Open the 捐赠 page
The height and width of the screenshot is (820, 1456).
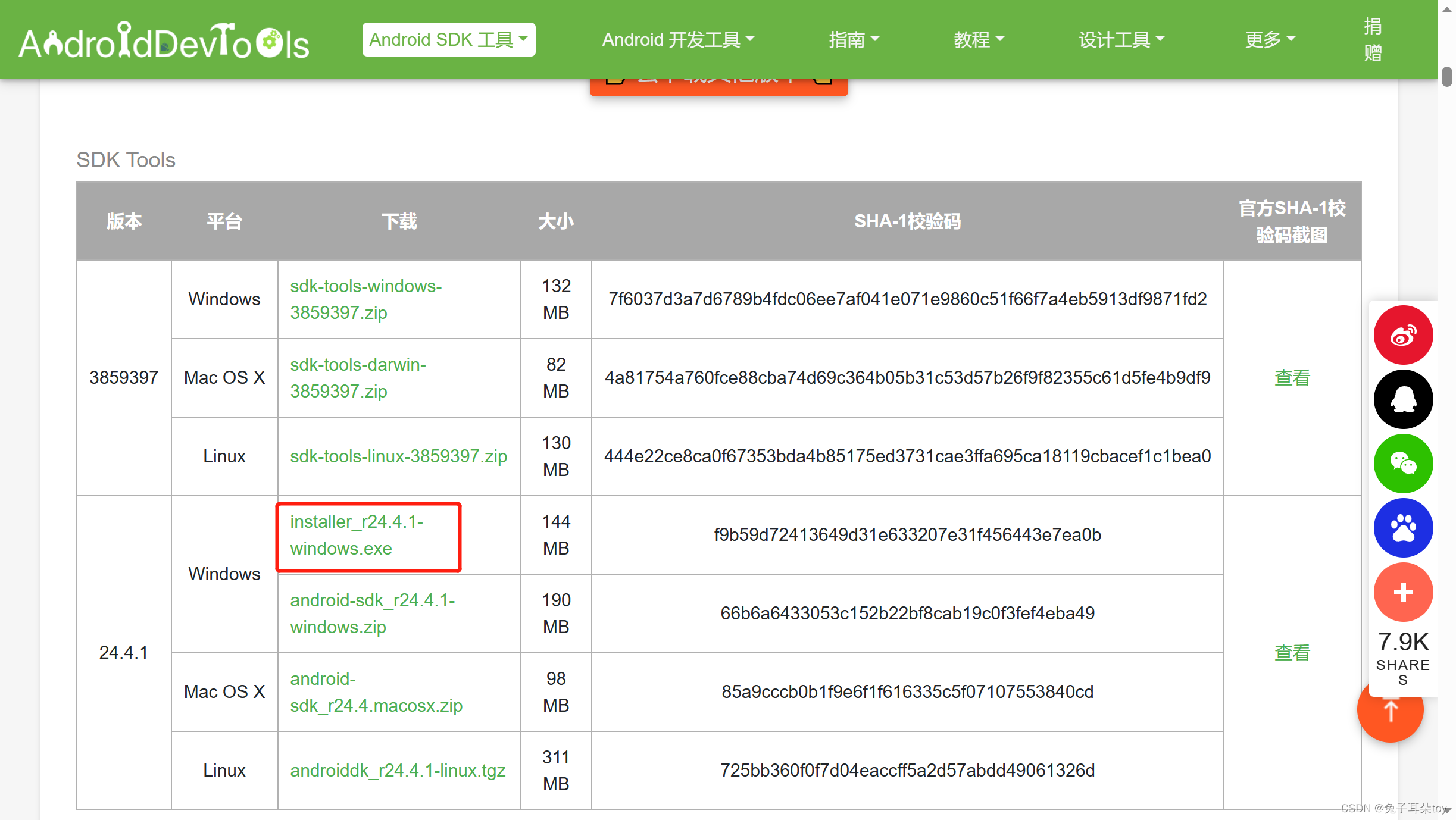point(1373,39)
